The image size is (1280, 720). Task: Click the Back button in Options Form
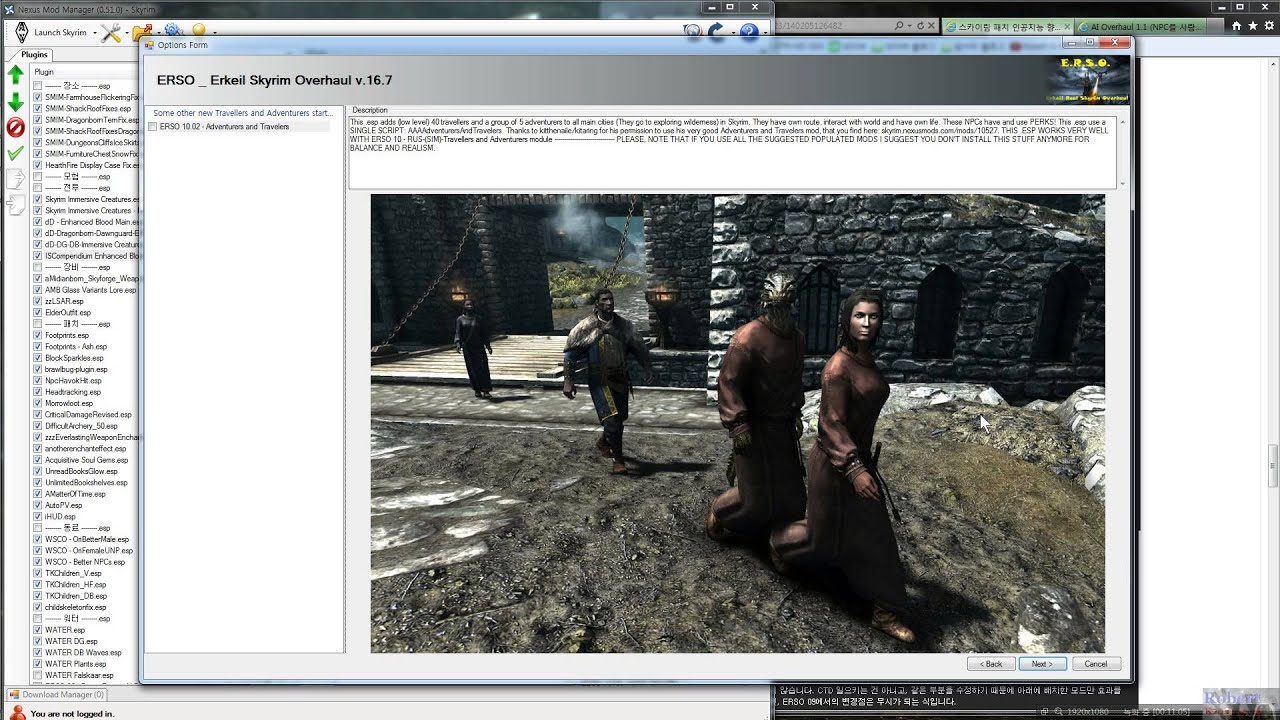click(991, 664)
